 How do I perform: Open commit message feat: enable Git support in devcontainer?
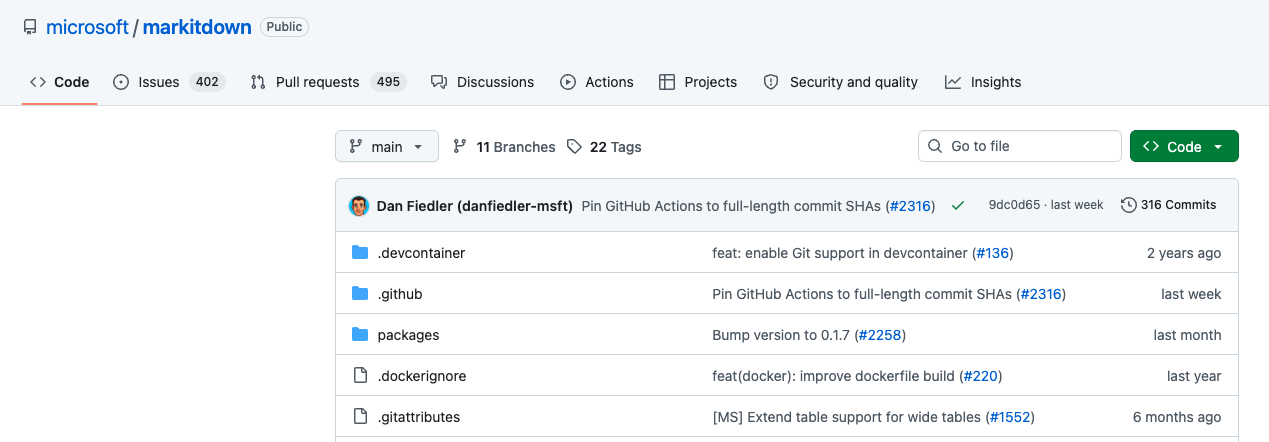(x=840, y=253)
